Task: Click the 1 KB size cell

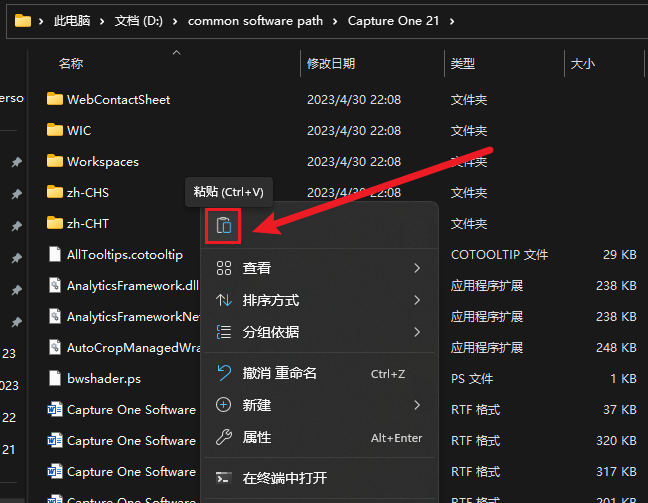Action: pos(624,379)
